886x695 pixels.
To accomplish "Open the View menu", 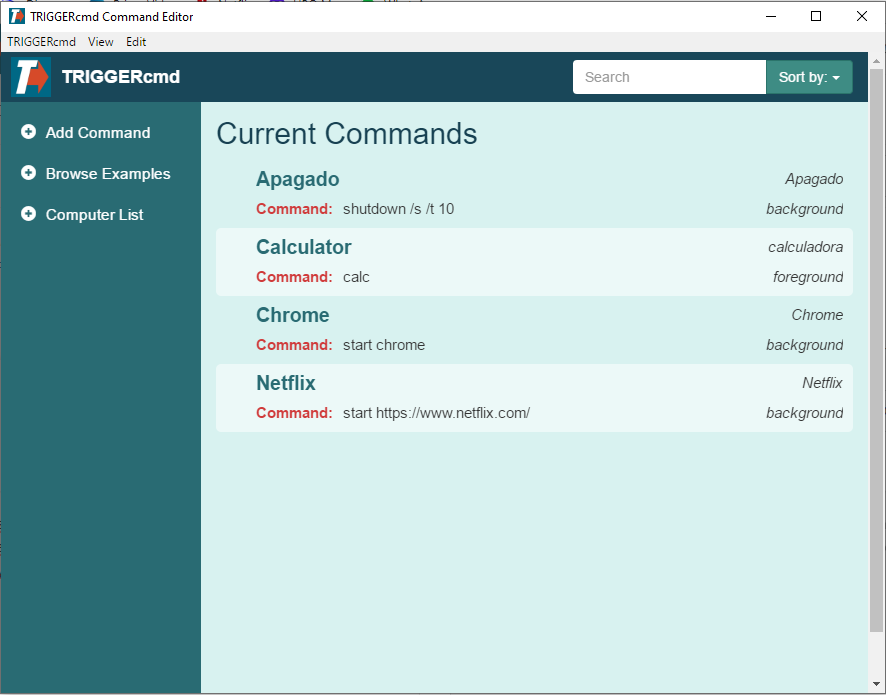I will pyautogui.click(x=101, y=42).
